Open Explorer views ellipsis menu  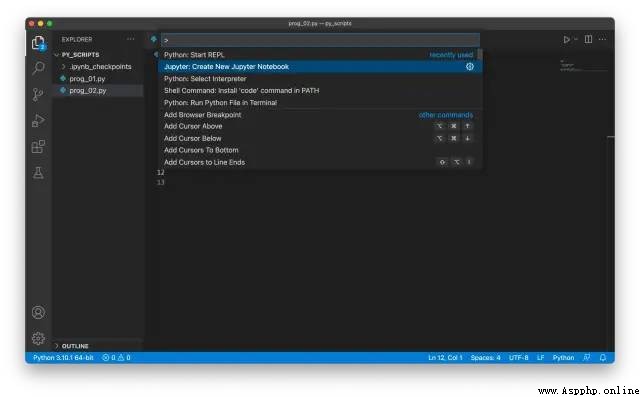pos(131,39)
